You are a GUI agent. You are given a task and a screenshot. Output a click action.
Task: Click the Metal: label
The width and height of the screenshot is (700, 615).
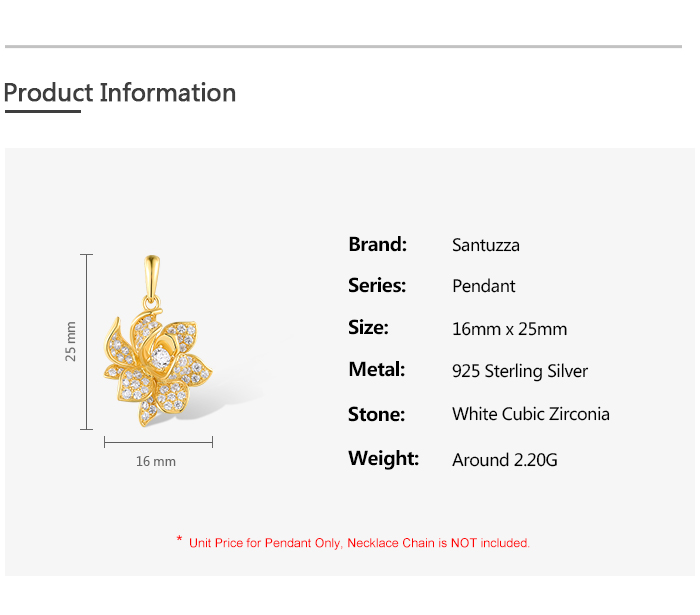pos(377,370)
